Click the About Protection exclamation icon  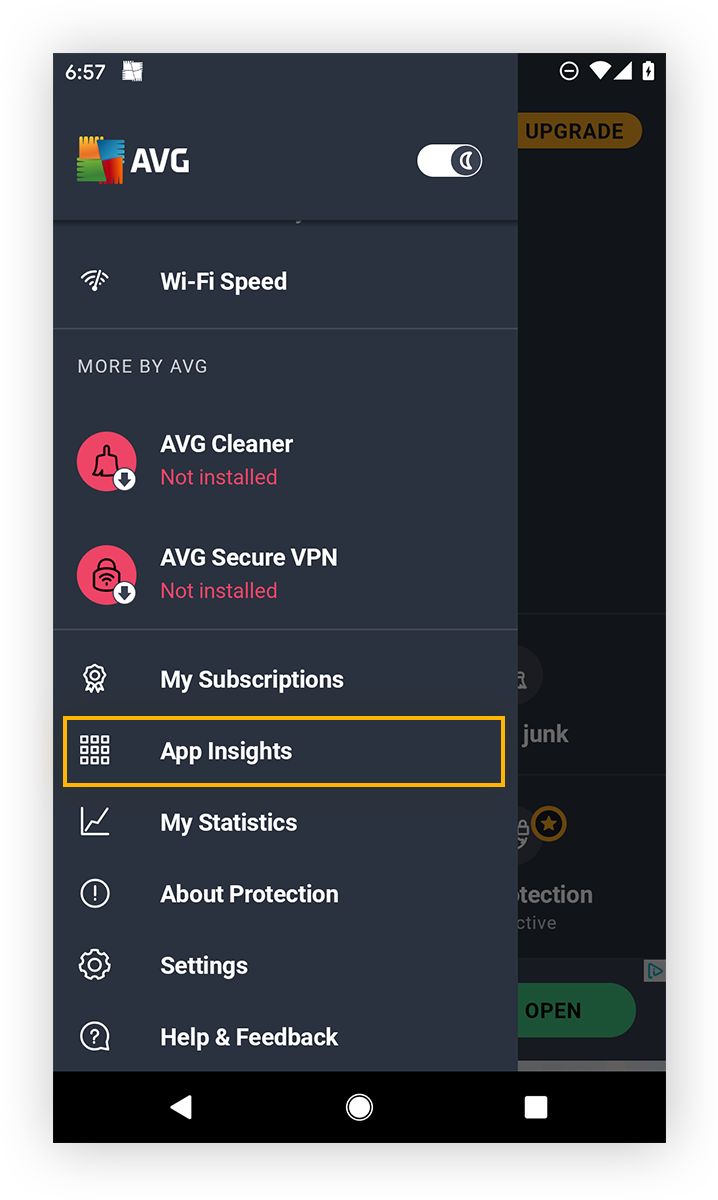click(x=94, y=893)
